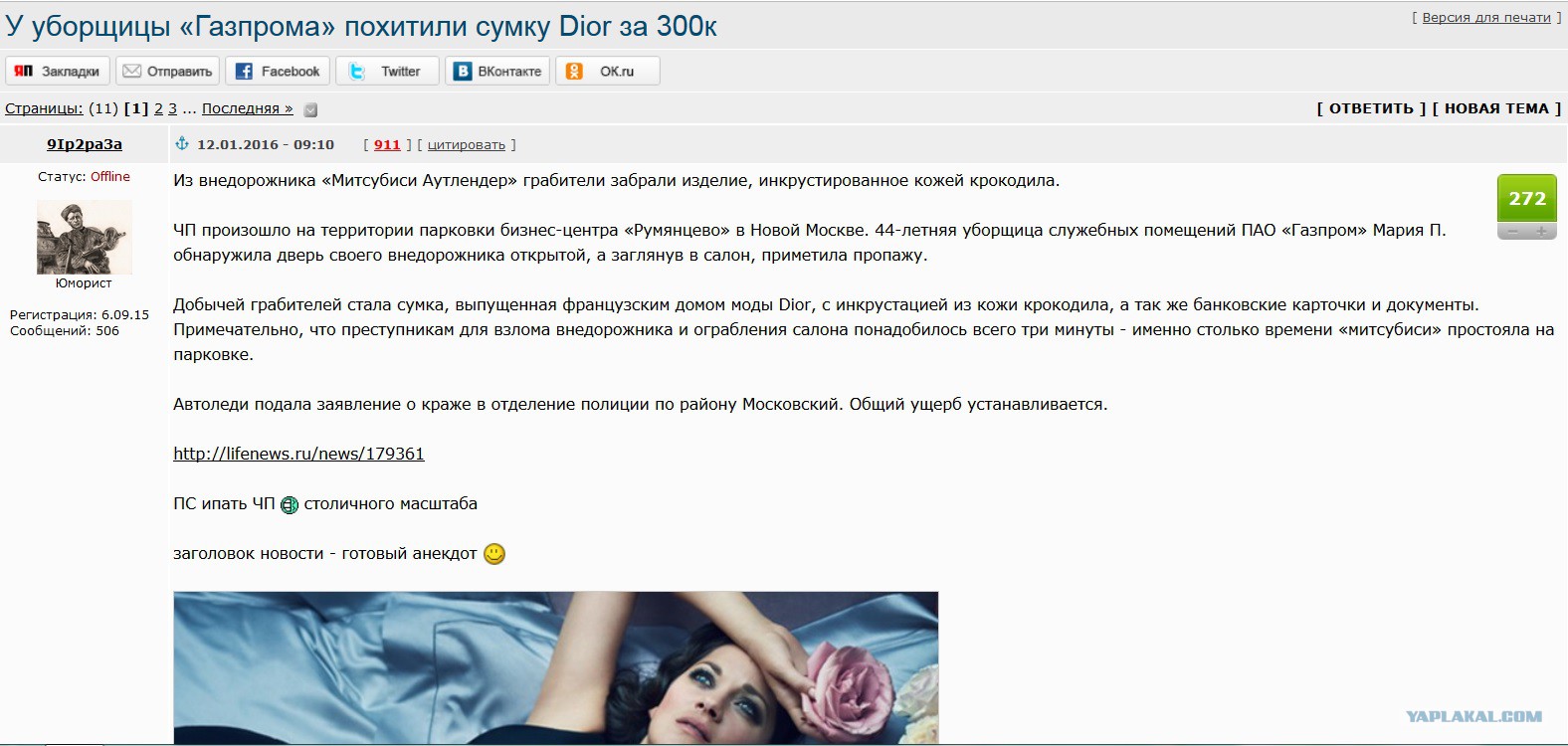
Task: Click the line starting 'Добычей грабителей стала сумка'
Action: coord(826,305)
